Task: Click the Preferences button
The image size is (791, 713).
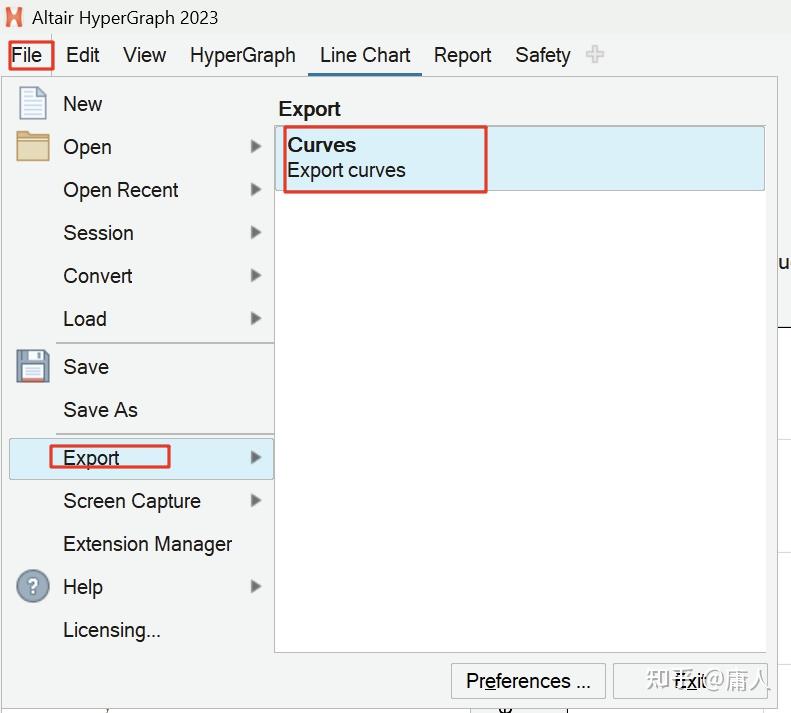Action: coord(528,681)
